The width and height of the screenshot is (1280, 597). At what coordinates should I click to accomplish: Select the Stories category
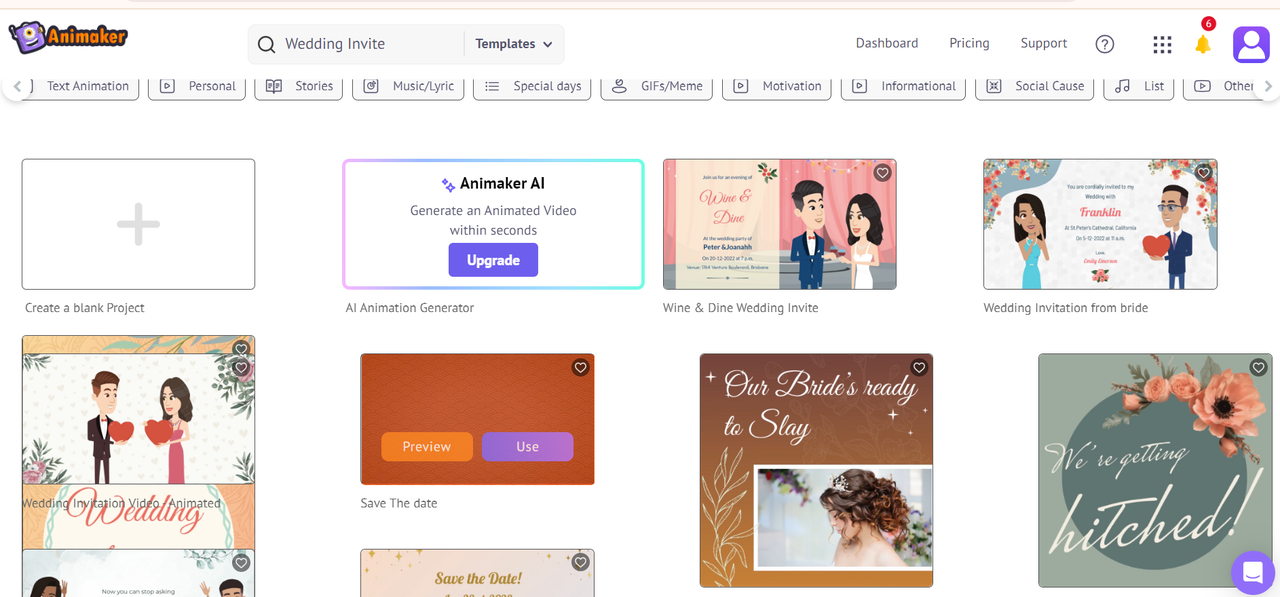pos(299,86)
